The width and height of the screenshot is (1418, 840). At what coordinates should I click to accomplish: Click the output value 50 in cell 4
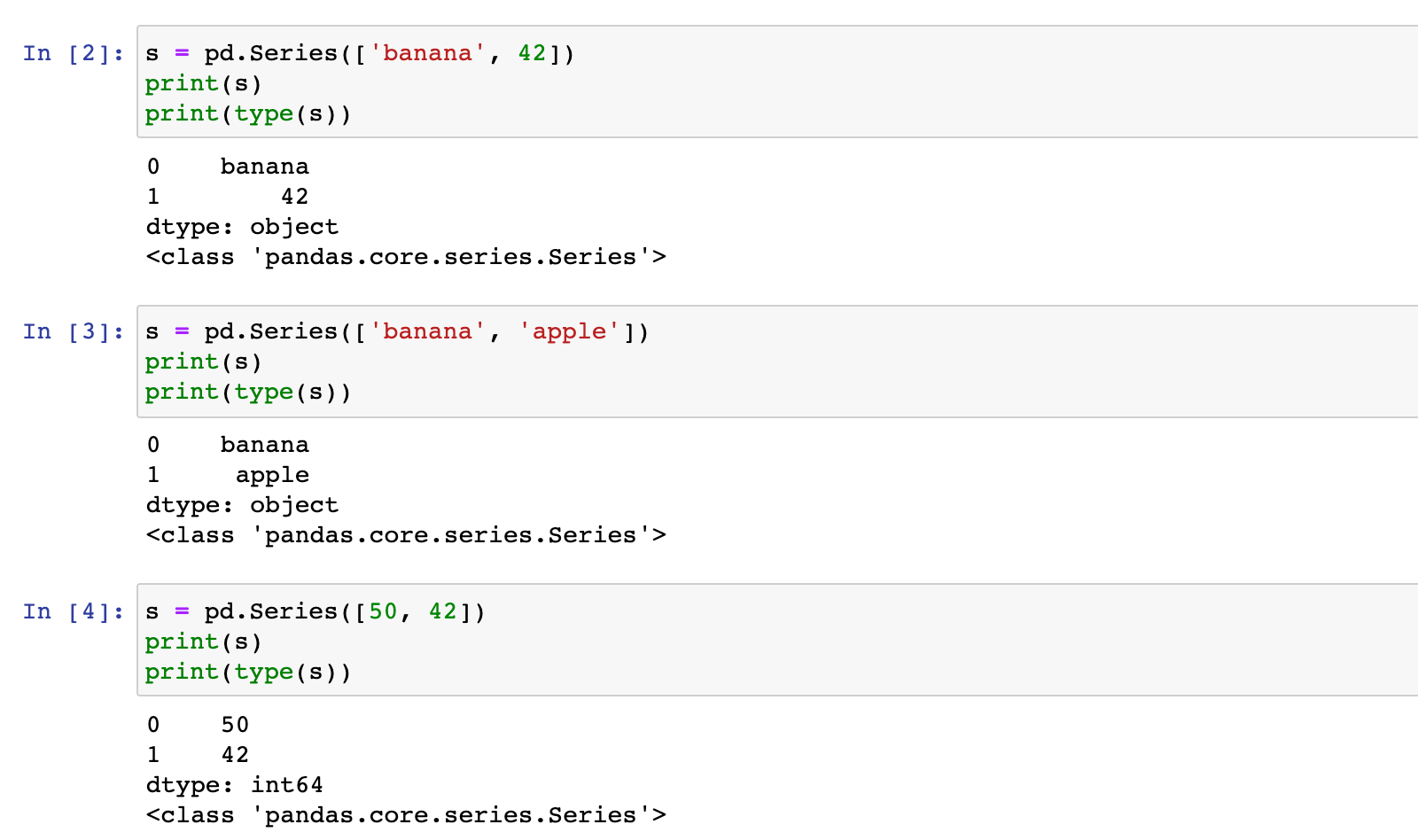tap(235, 725)
